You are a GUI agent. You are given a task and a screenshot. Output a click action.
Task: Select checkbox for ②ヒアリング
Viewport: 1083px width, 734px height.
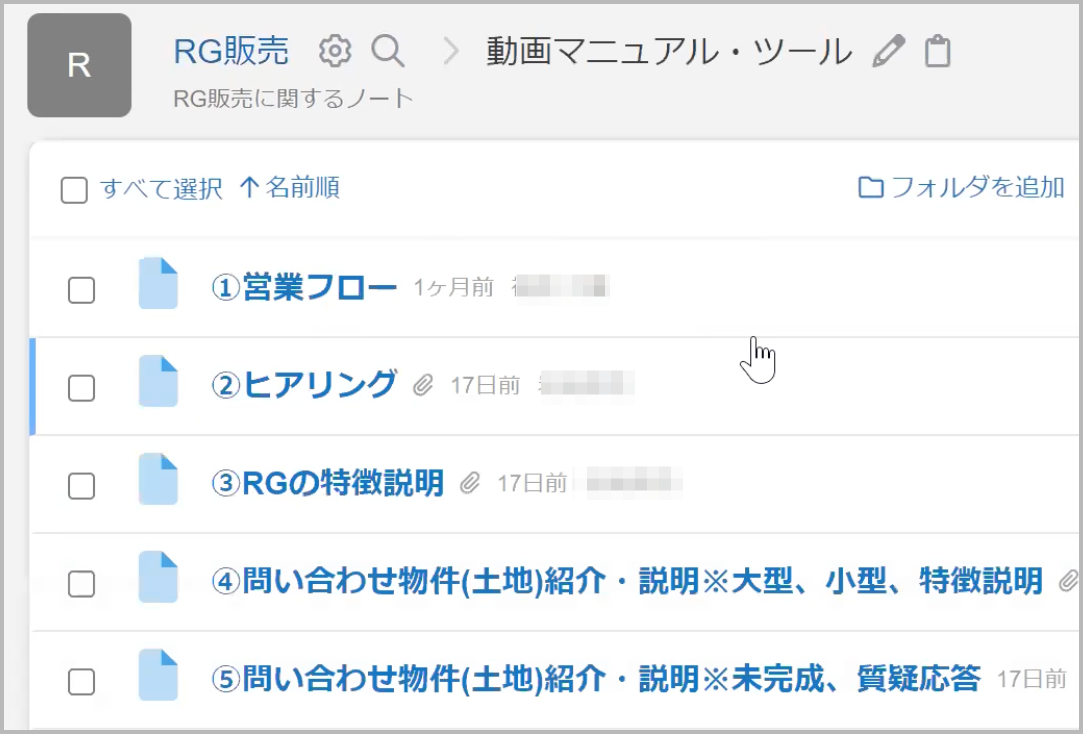click(x=82, y=388)
